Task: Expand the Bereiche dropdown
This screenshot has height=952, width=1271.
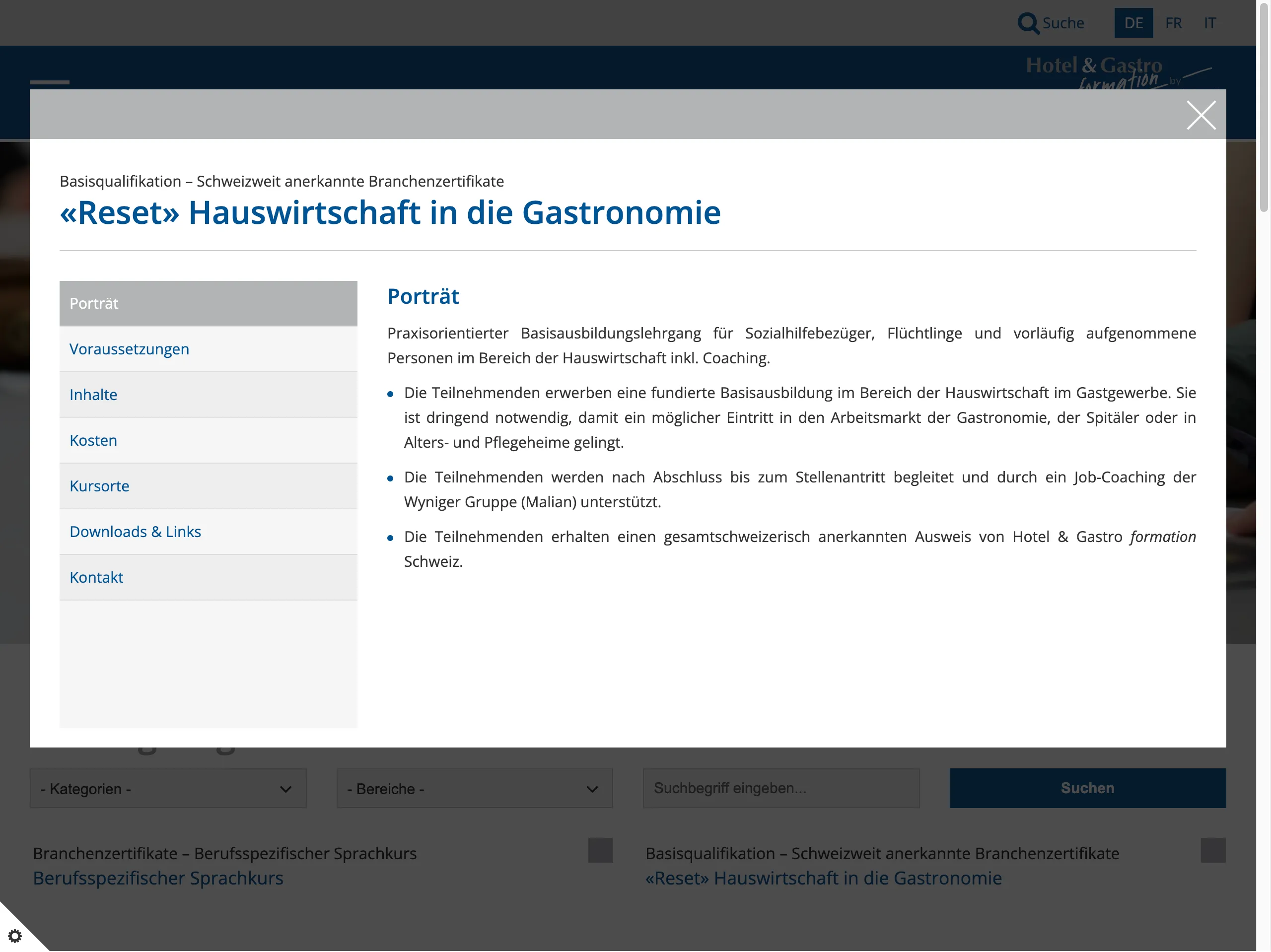Action: 475,788
